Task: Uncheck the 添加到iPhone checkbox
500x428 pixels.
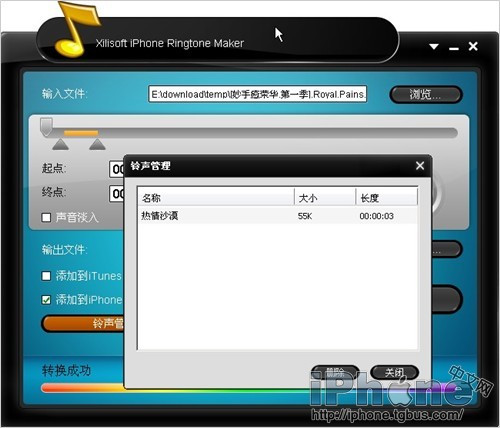Action: 46,300
